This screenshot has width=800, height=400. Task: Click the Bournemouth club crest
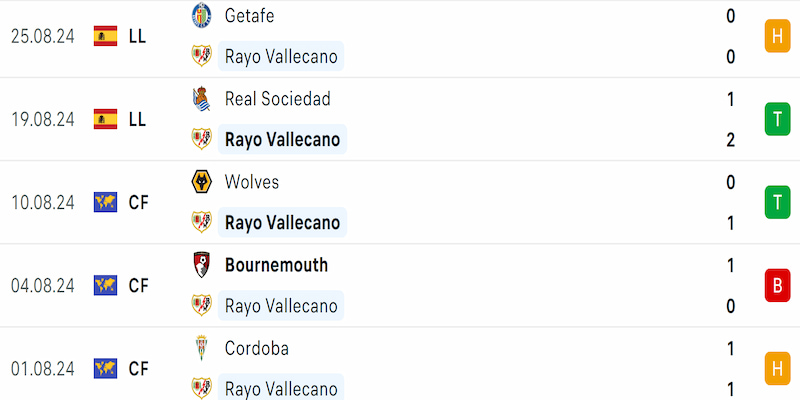(x=202, y=265)
